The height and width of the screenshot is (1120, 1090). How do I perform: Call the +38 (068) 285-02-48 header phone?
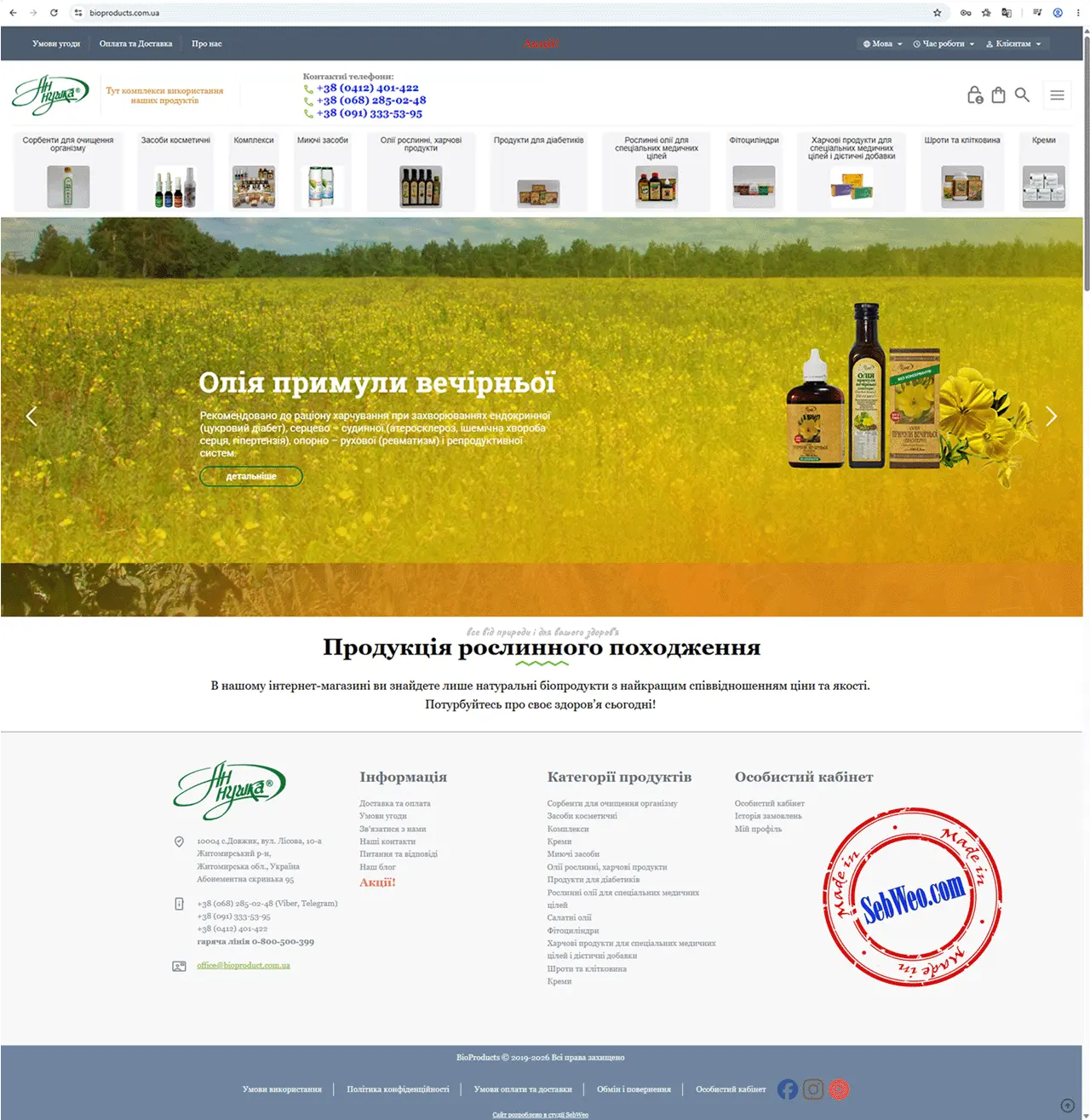pos(371,101)
